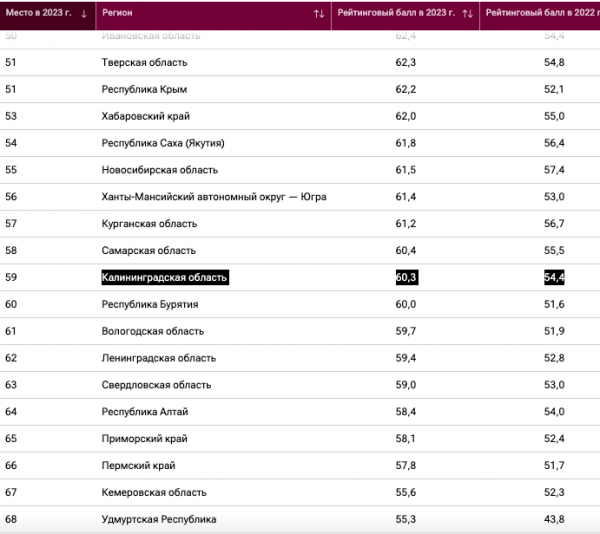600x534 pixels.
Task: Click the highlighted Калининградская область cell
Action: pos(165,277)
